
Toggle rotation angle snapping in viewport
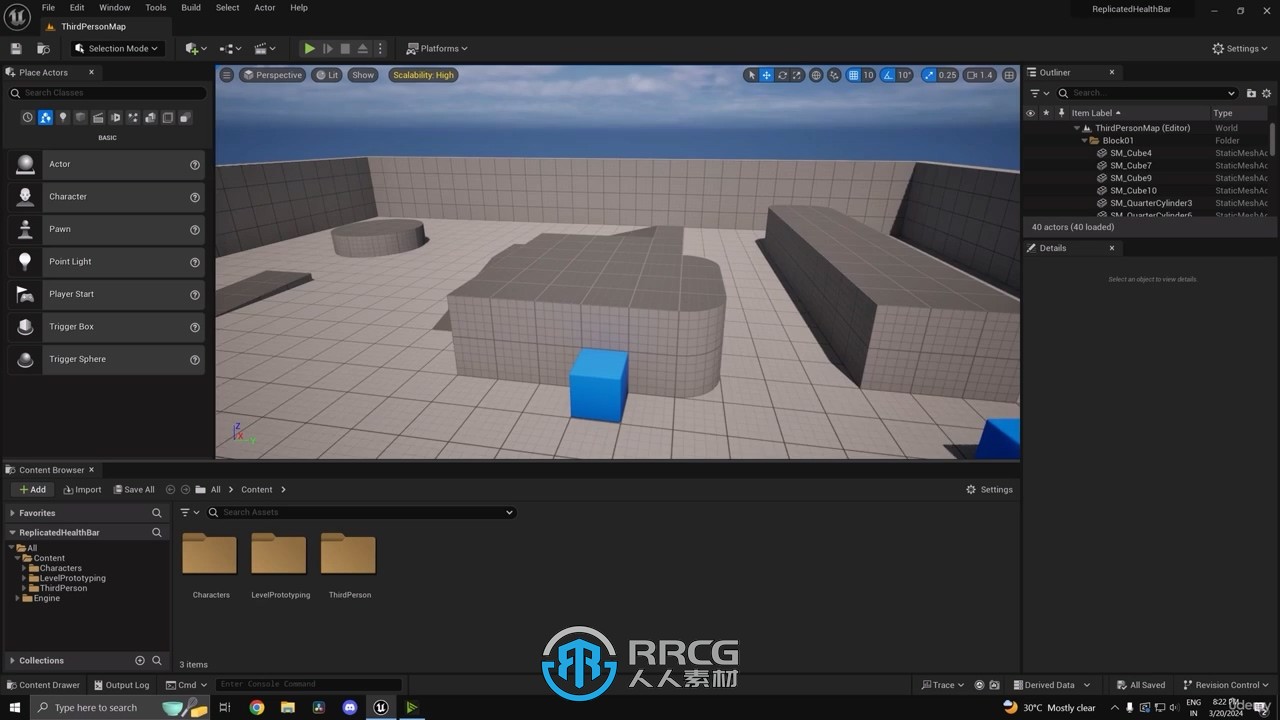(887, 75)
